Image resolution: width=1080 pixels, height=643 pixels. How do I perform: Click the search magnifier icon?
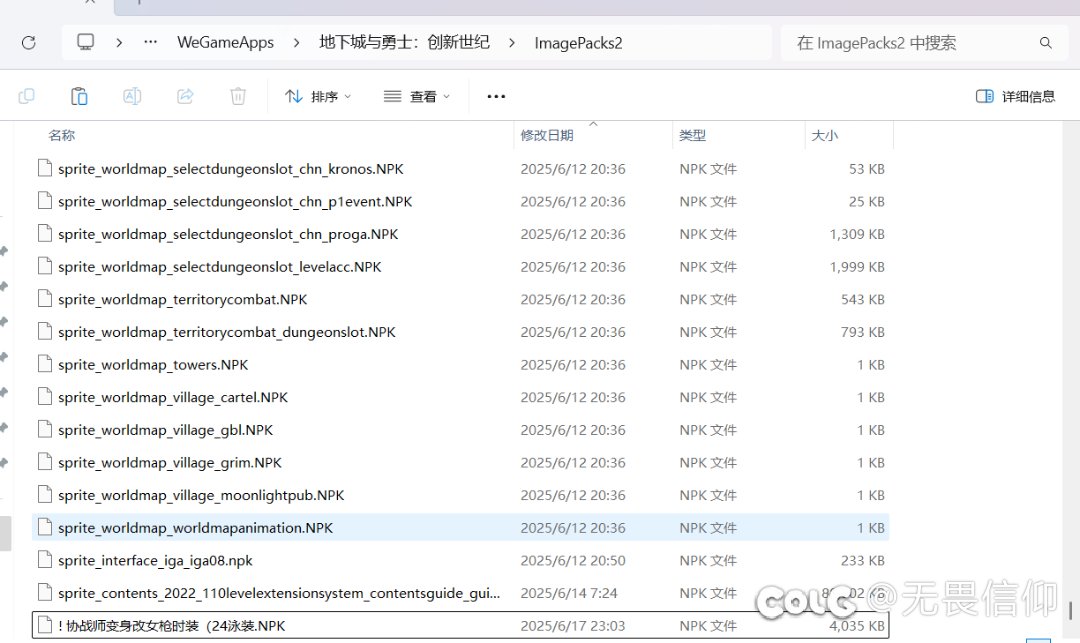point(1046,43)
